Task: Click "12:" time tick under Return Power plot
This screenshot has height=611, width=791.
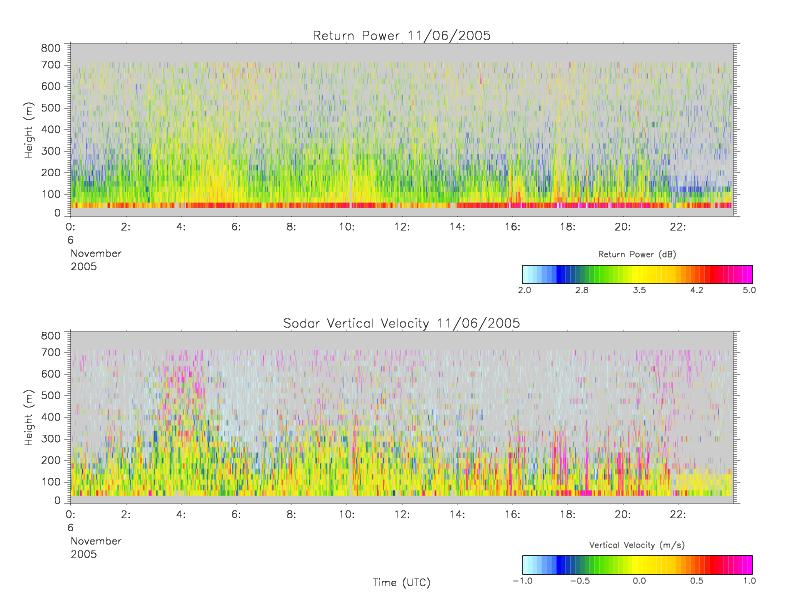Action: tap(402, 227)
